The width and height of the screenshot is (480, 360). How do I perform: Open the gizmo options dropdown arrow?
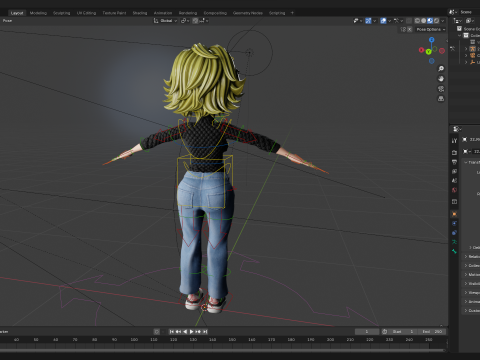375,21
